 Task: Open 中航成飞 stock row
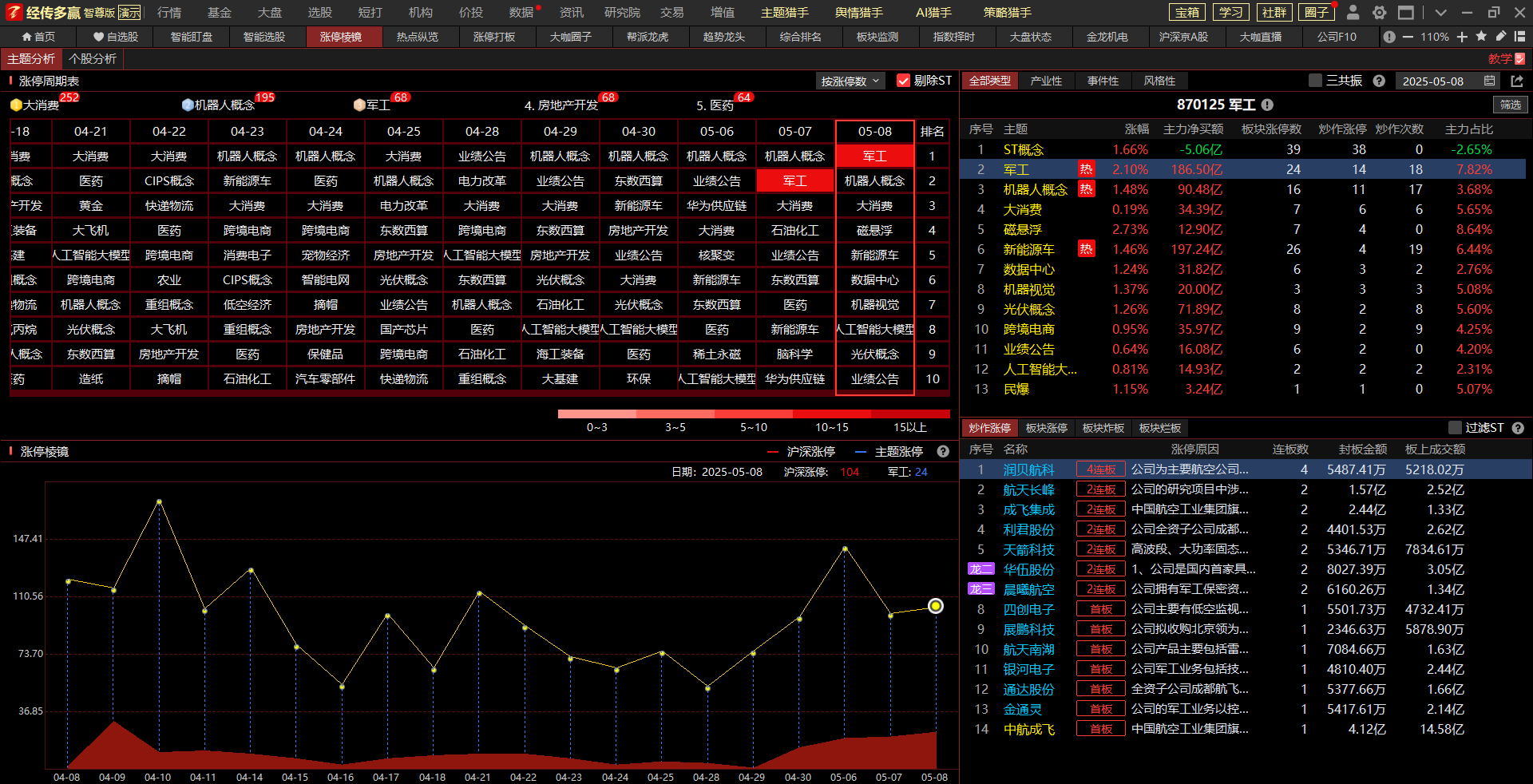tap(1242, 729)
